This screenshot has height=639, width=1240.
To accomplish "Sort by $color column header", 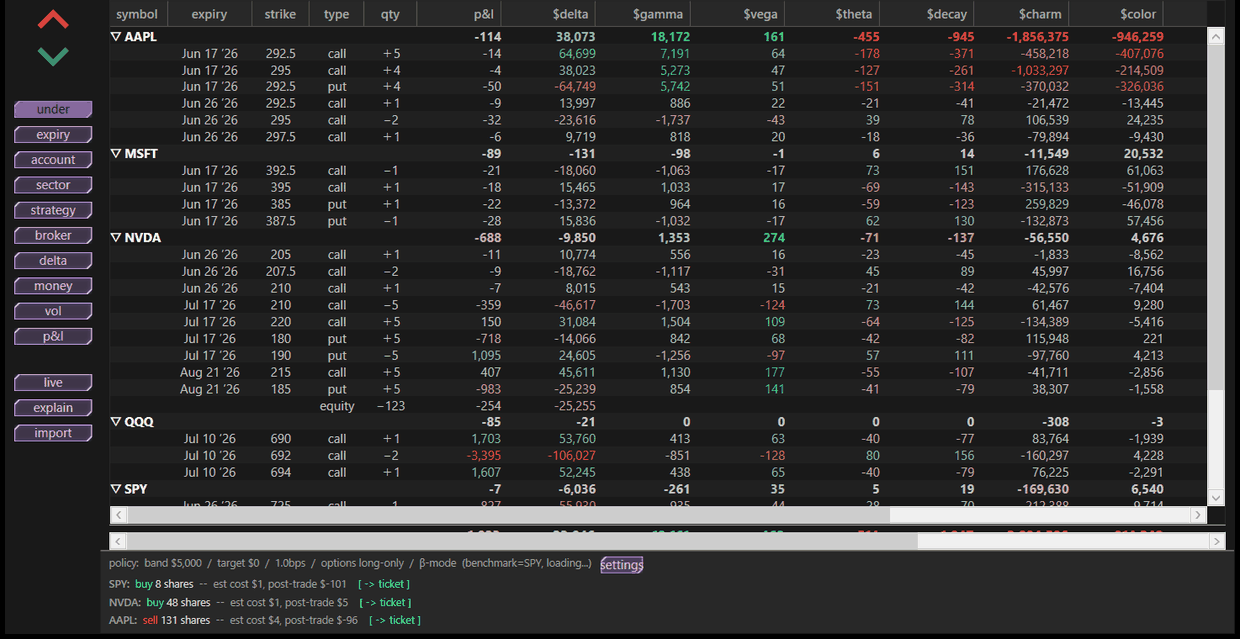I will [x=1117, y=14].
